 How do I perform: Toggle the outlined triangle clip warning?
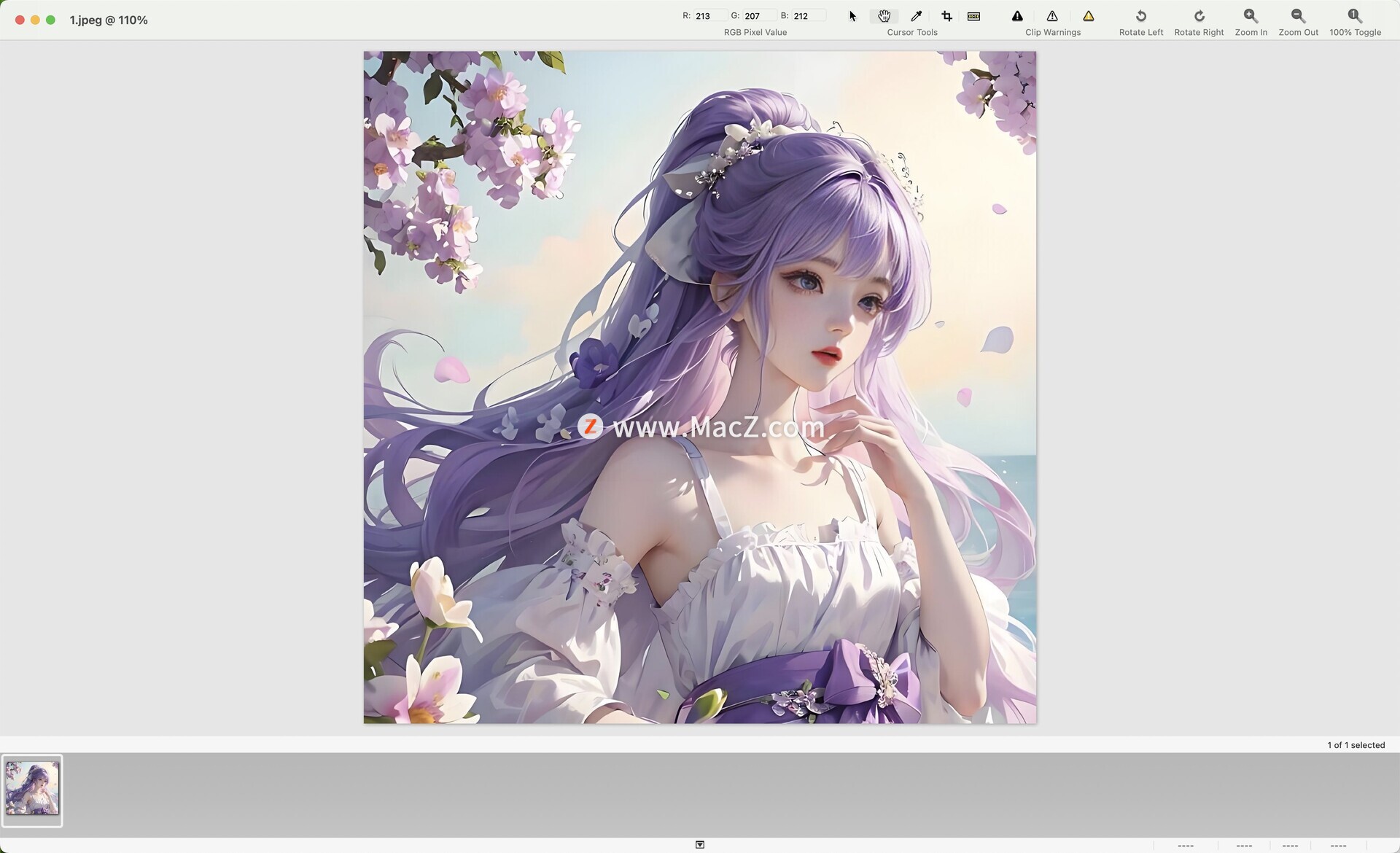[x=1052, y=16]
